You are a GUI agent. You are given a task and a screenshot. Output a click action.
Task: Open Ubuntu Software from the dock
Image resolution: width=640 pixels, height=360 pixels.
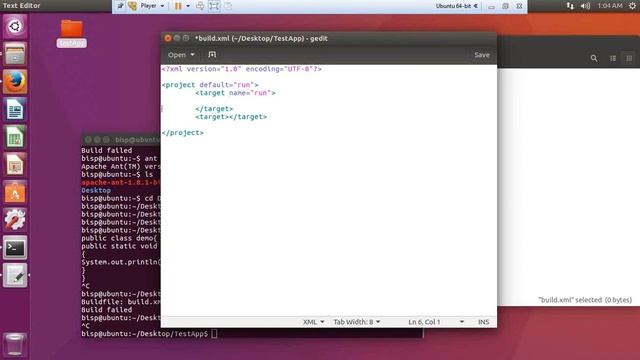(x=15, y=192)
